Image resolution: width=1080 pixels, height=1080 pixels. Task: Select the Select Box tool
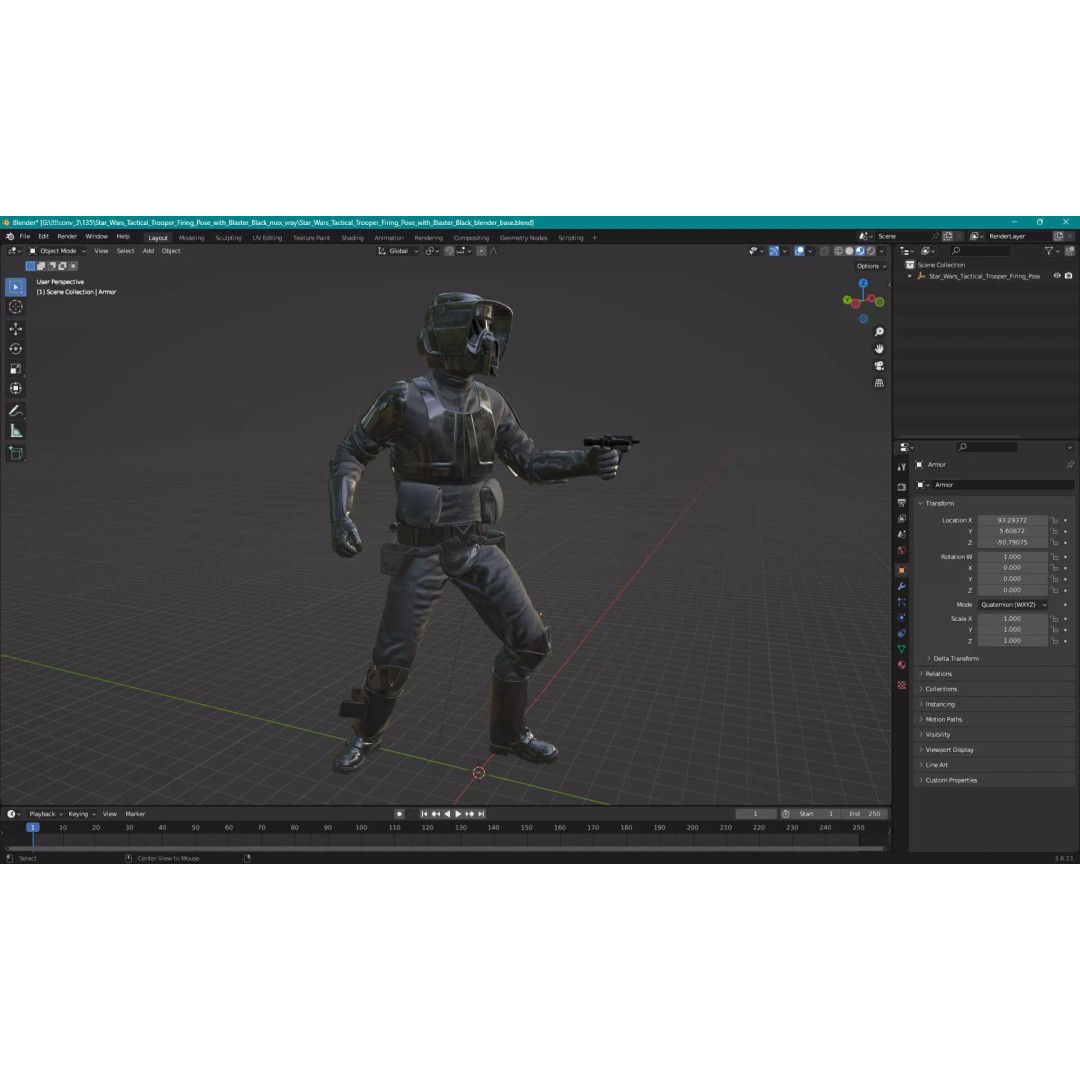point(16,286)
